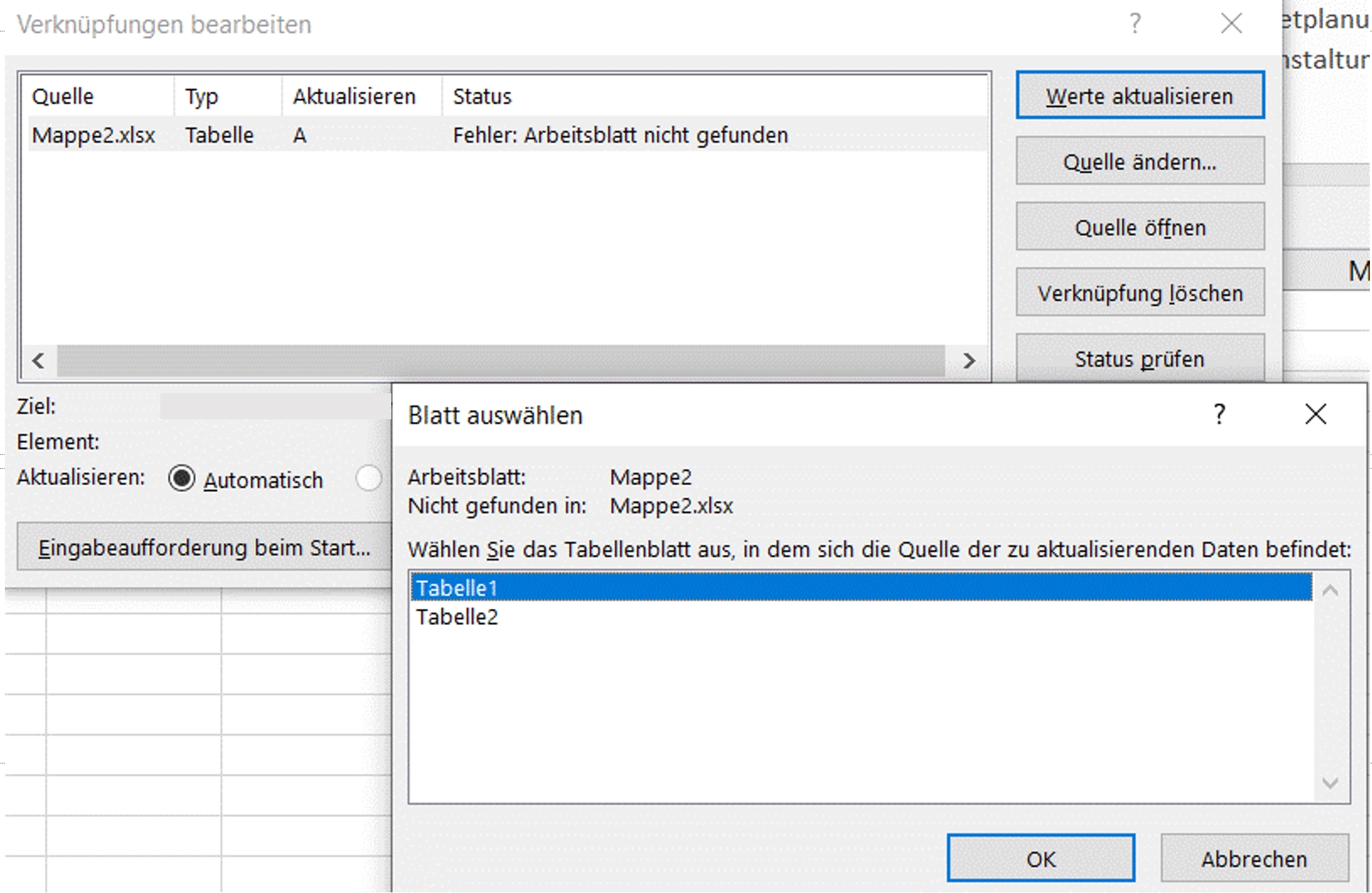Click the help icon on Blatt auswählen dialog
This screenshot has height=893, width=1372.
click(x=1220, y=415)
